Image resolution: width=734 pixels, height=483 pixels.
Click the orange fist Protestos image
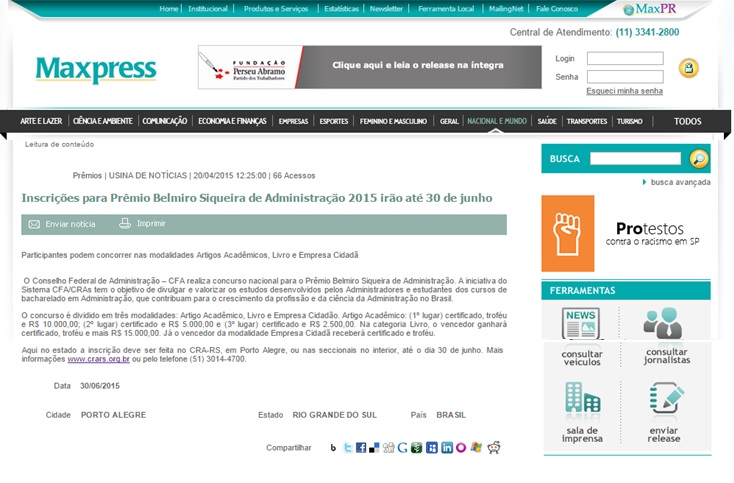(568, 234)
